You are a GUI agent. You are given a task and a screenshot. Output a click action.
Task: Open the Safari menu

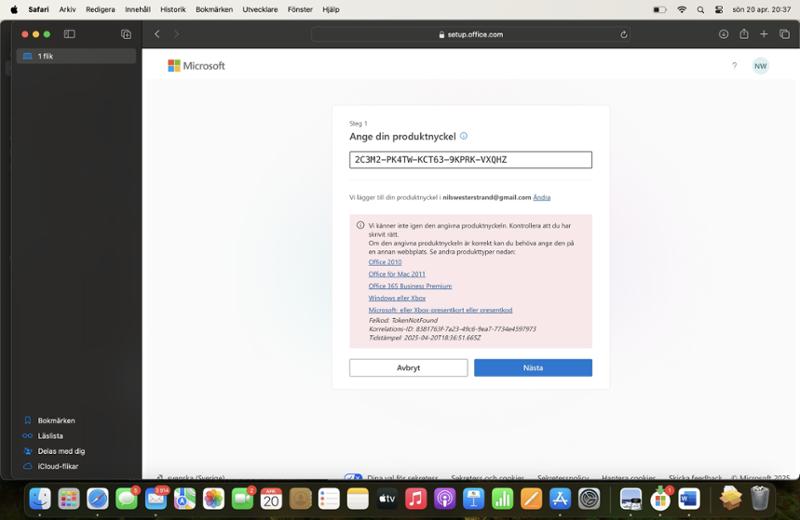point(39,9)
